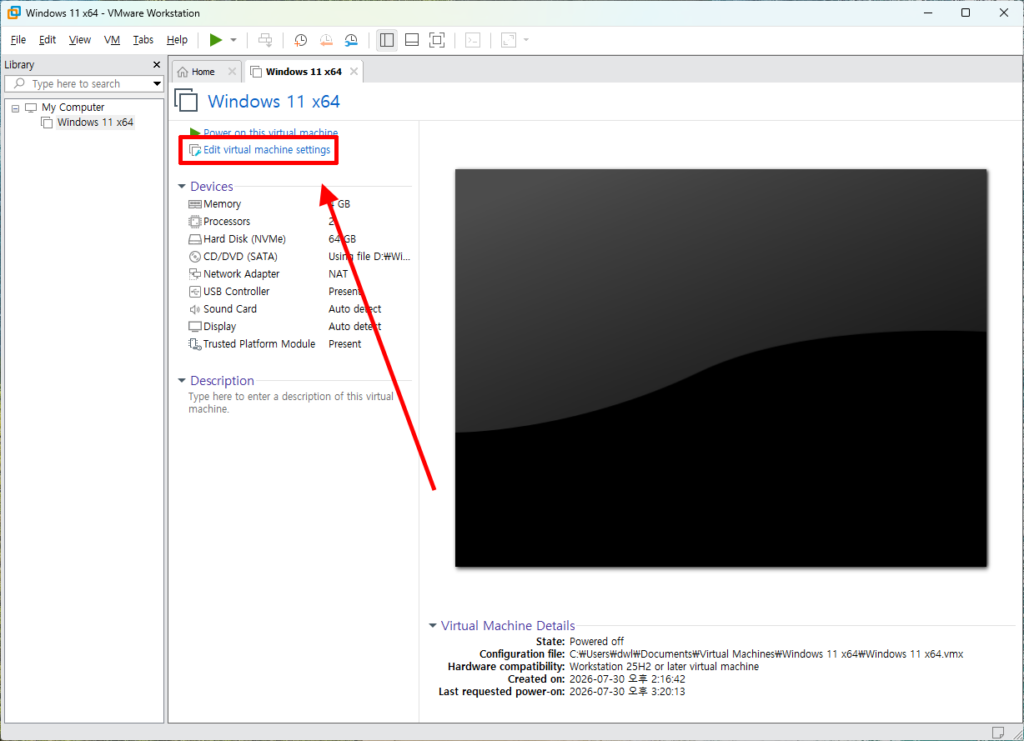Click the console view toolbar icon

[473, 40]
